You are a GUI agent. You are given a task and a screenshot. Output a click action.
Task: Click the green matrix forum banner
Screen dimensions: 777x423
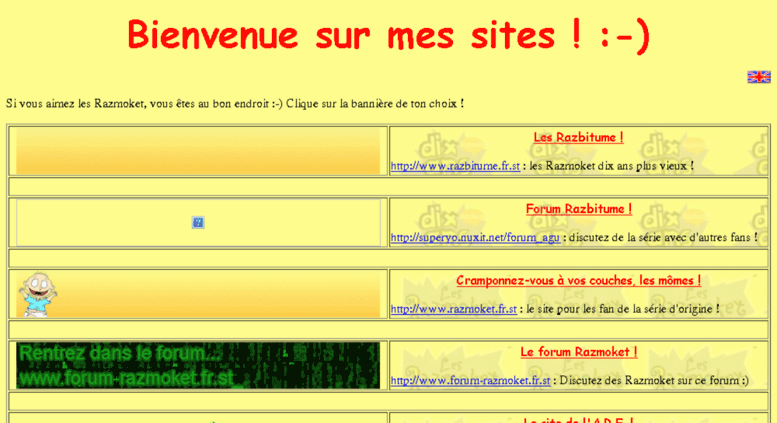(198, 366)
